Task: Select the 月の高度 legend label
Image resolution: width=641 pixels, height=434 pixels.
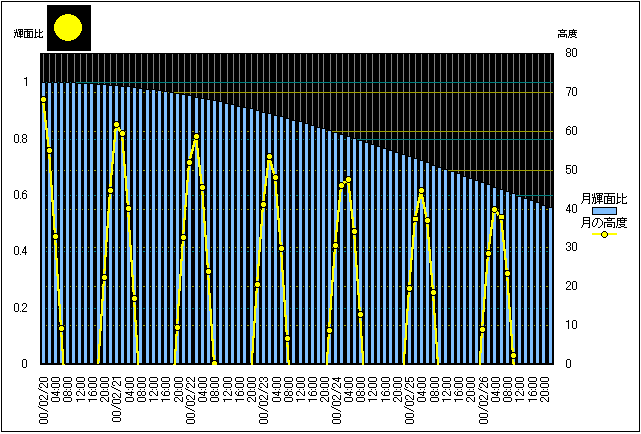Action: [603, 223]
